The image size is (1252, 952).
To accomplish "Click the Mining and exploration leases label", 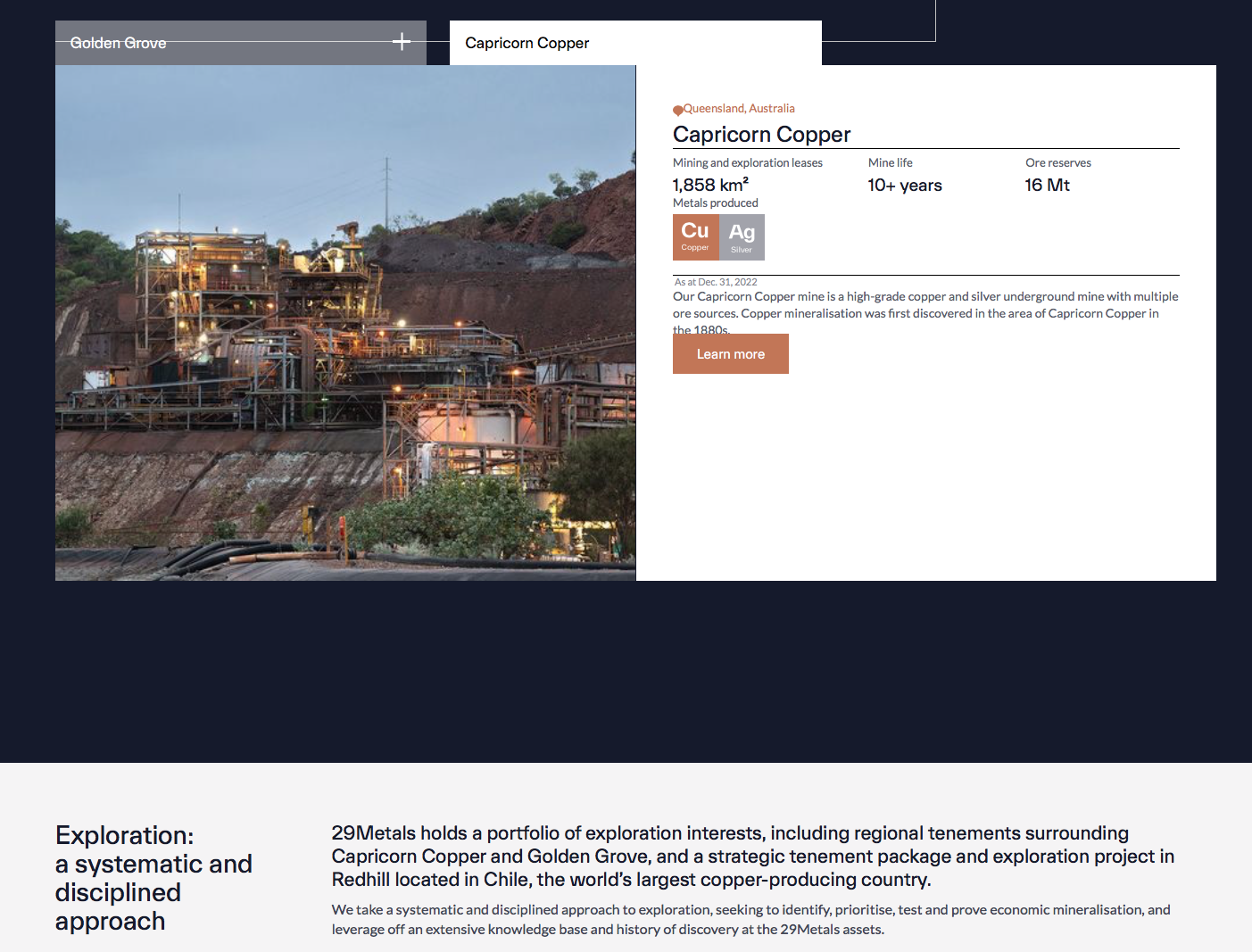I will click(747, 163).
